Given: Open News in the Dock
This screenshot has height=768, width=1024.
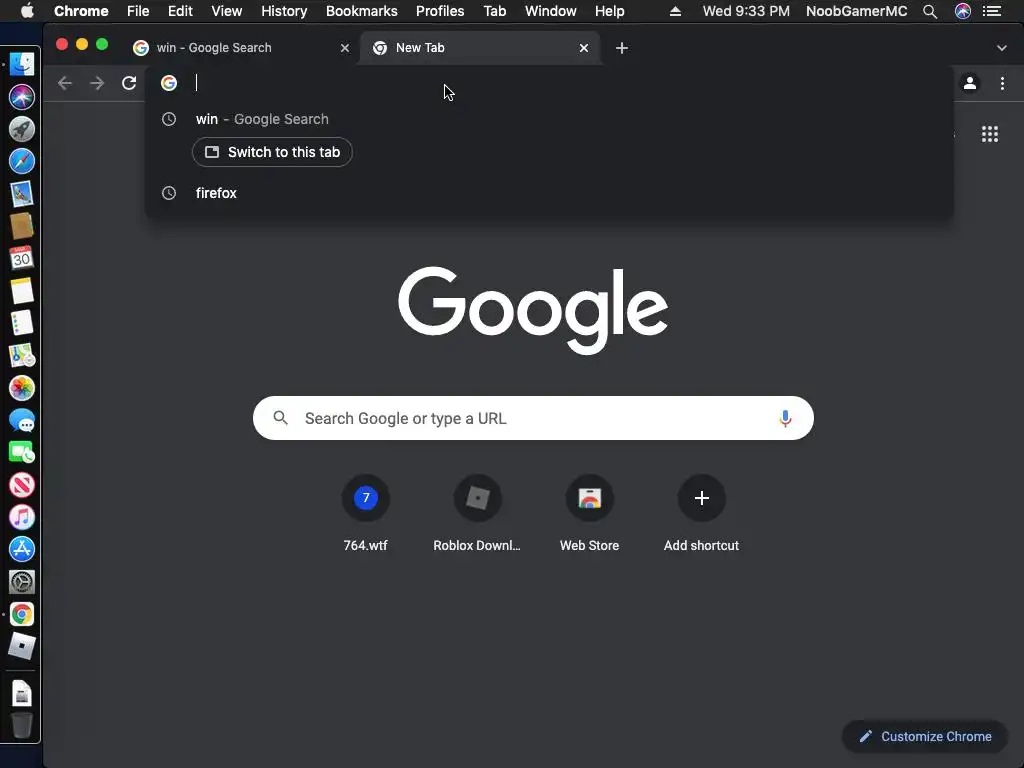Looking at the screenshot, I should pyautogui.click(x=22, y=485).
